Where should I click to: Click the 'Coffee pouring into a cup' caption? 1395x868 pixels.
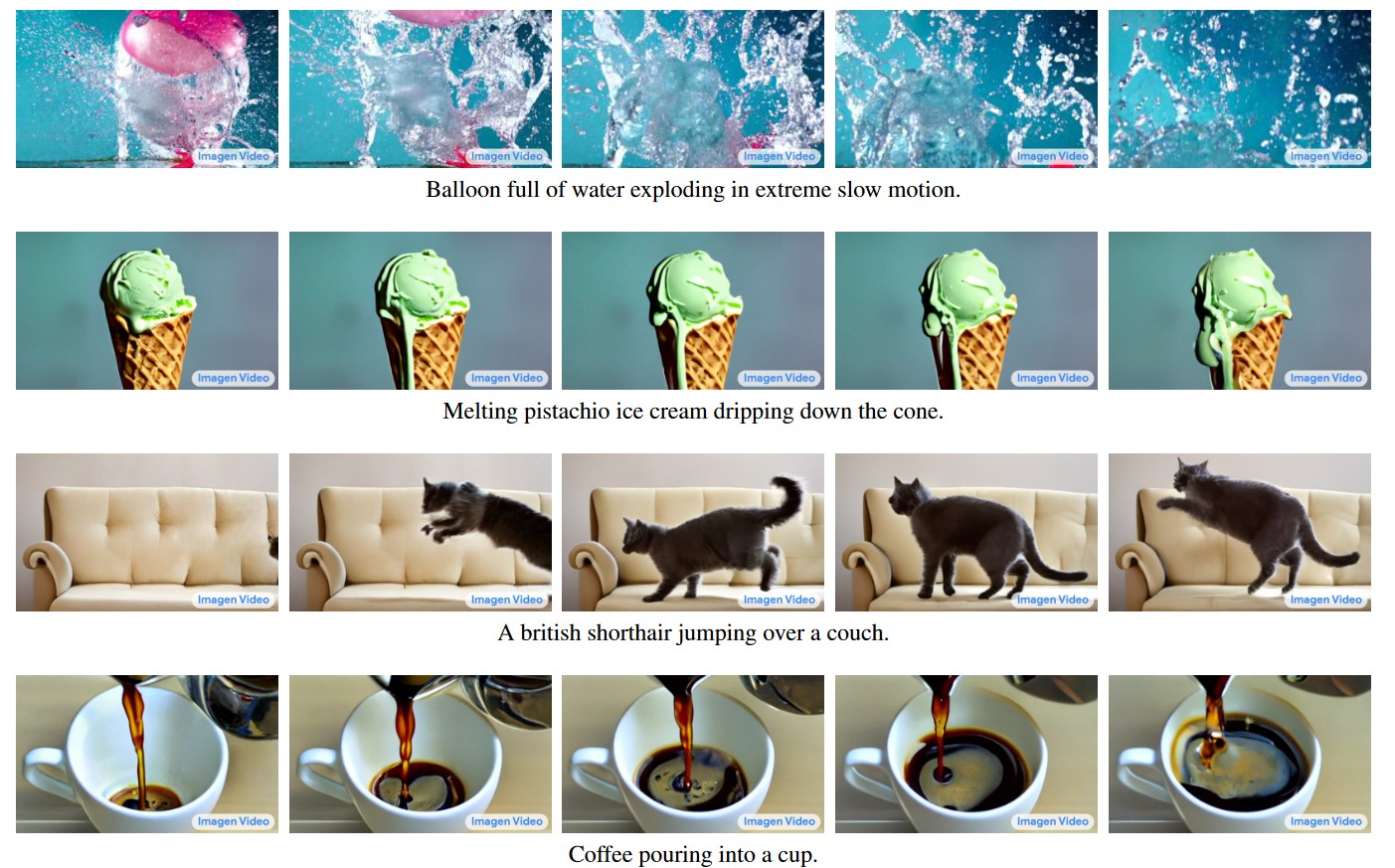693,855
